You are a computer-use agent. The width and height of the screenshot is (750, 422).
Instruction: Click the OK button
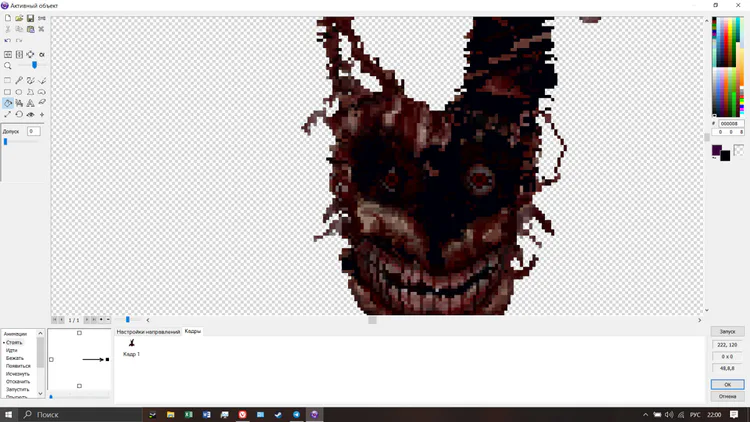tap(727, 385)
